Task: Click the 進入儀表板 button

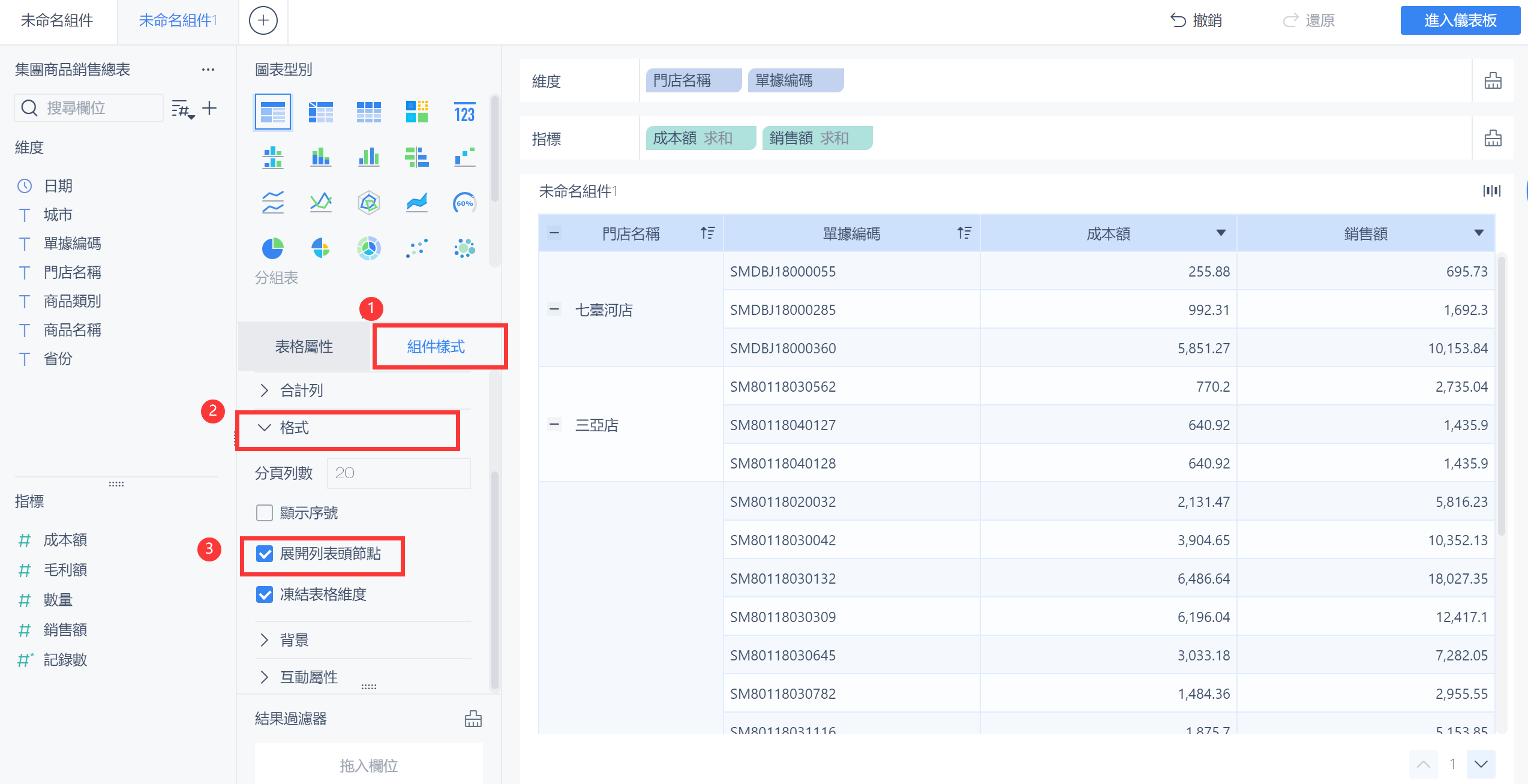Action: pos(1460,20)
